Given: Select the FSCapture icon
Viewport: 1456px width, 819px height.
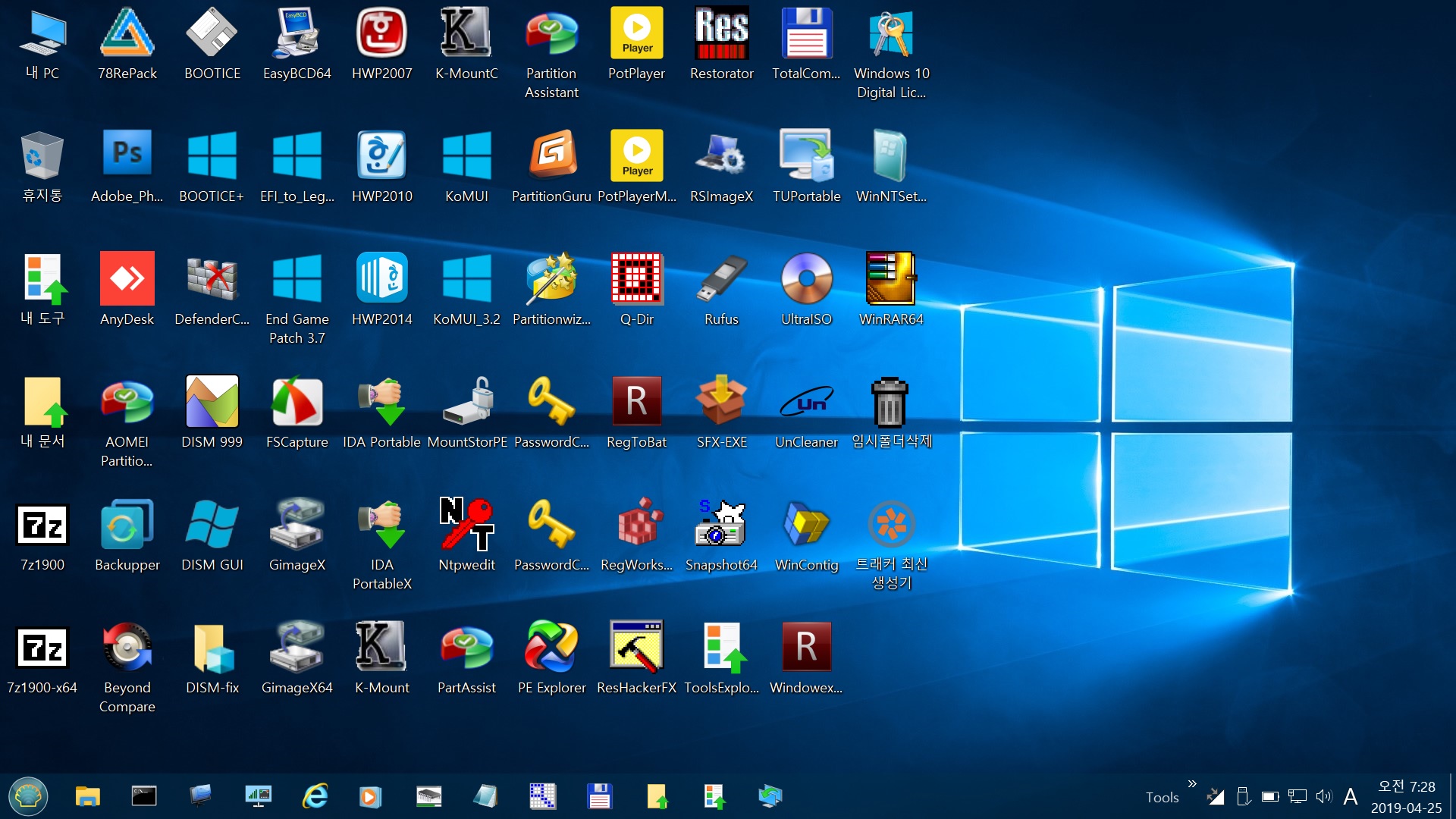Looking at the screenshot, I should (x=297, y=402).
